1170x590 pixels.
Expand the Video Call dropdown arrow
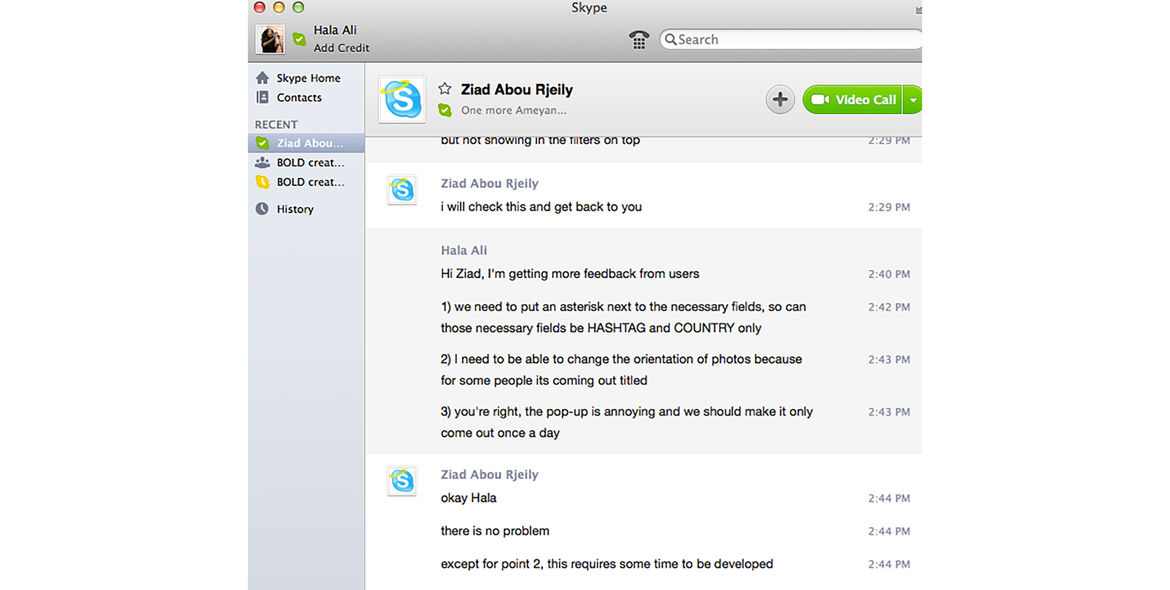[x=913, y=99]
